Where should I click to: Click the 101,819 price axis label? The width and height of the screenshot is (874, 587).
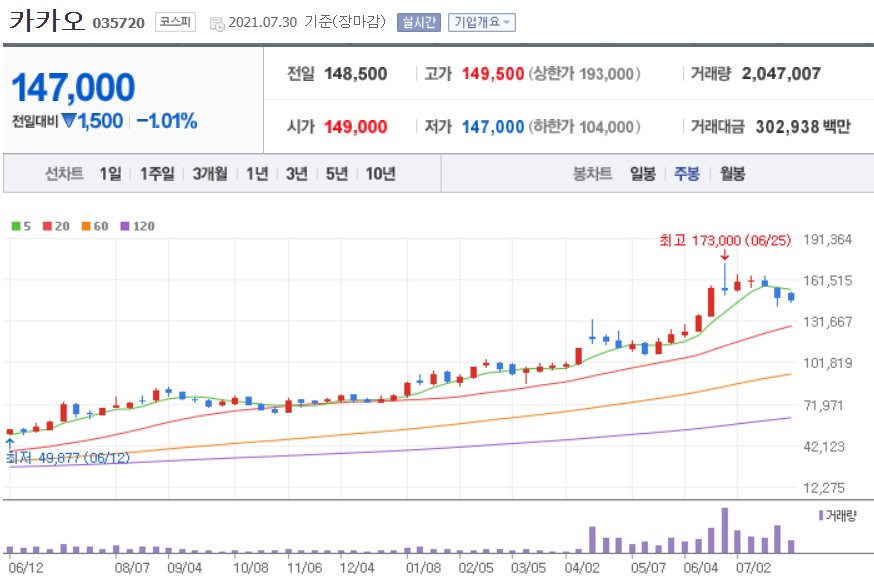827,363
